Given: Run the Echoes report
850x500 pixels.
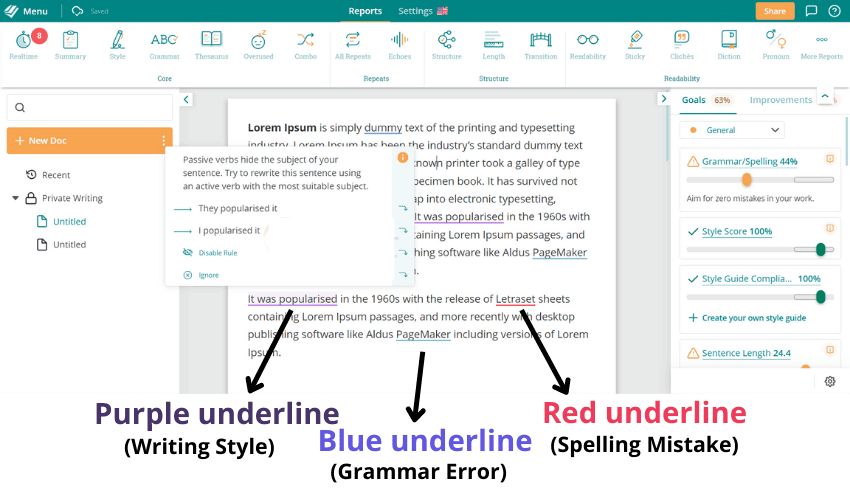Looking at the screenshot, I should 399,42.
